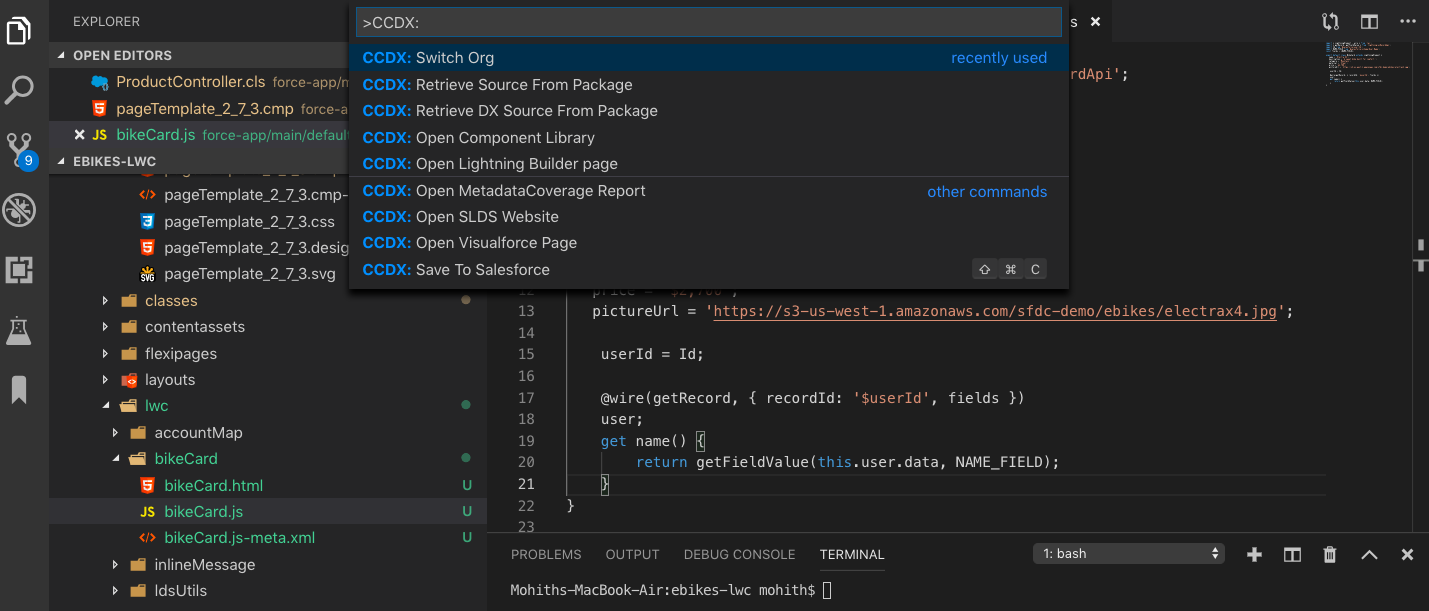Click the command palette input field
This screenshot has width=1429, height=611.
[x=709, y=22]
